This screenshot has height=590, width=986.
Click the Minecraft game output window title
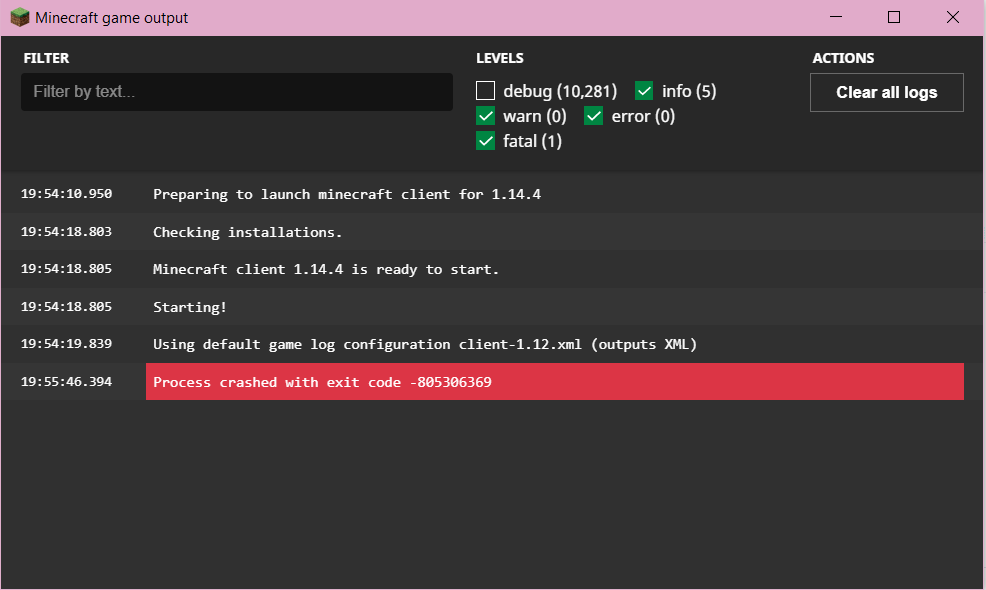pos(111,18)
